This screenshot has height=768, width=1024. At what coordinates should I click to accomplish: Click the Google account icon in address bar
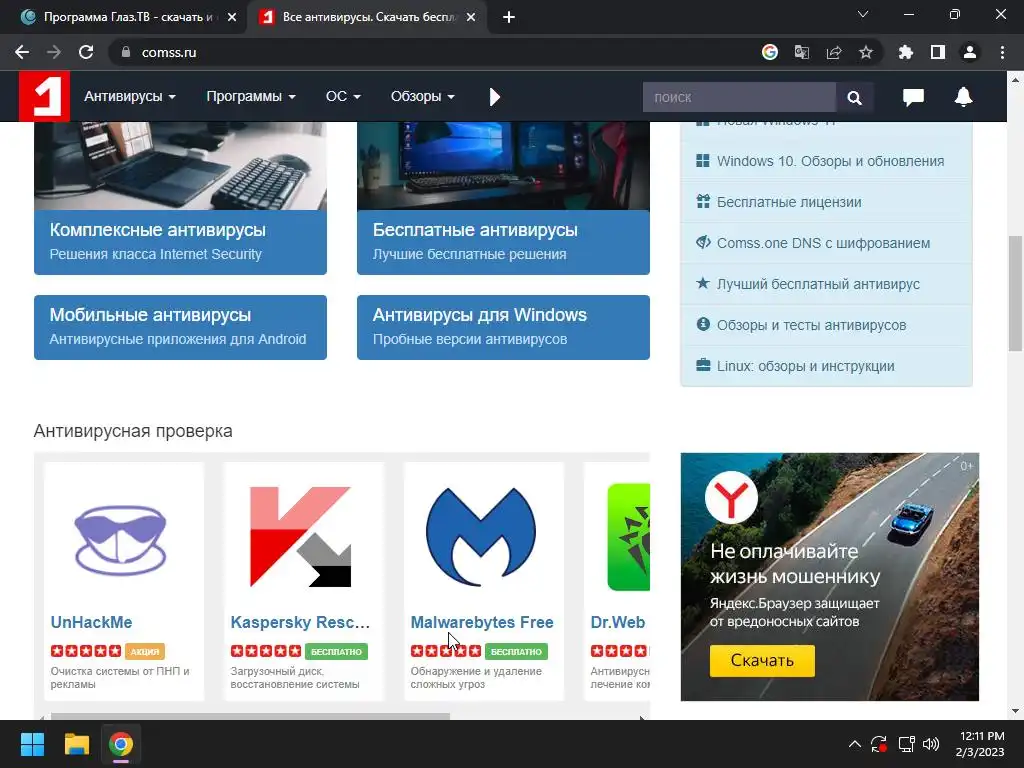point(770,52)
